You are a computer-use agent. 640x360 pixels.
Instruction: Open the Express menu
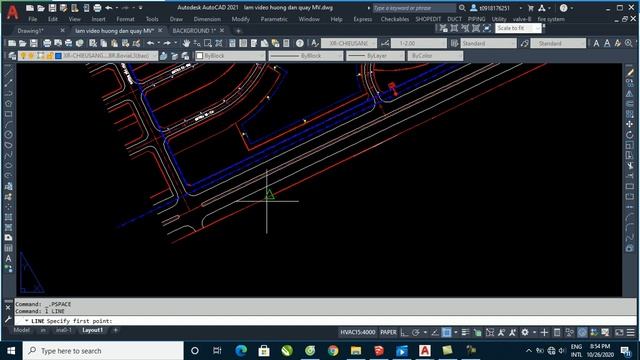click(362, 19)
